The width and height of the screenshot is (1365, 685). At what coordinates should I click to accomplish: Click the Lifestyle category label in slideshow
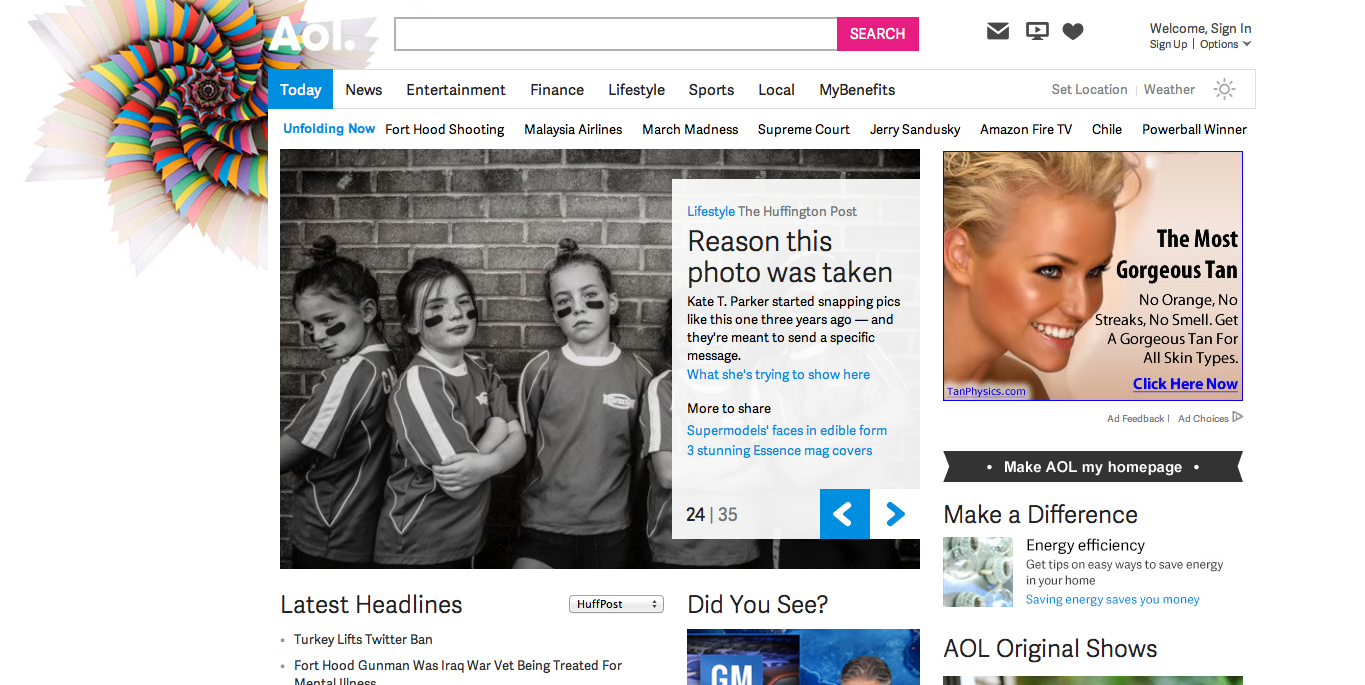click(x=710, y=211)
